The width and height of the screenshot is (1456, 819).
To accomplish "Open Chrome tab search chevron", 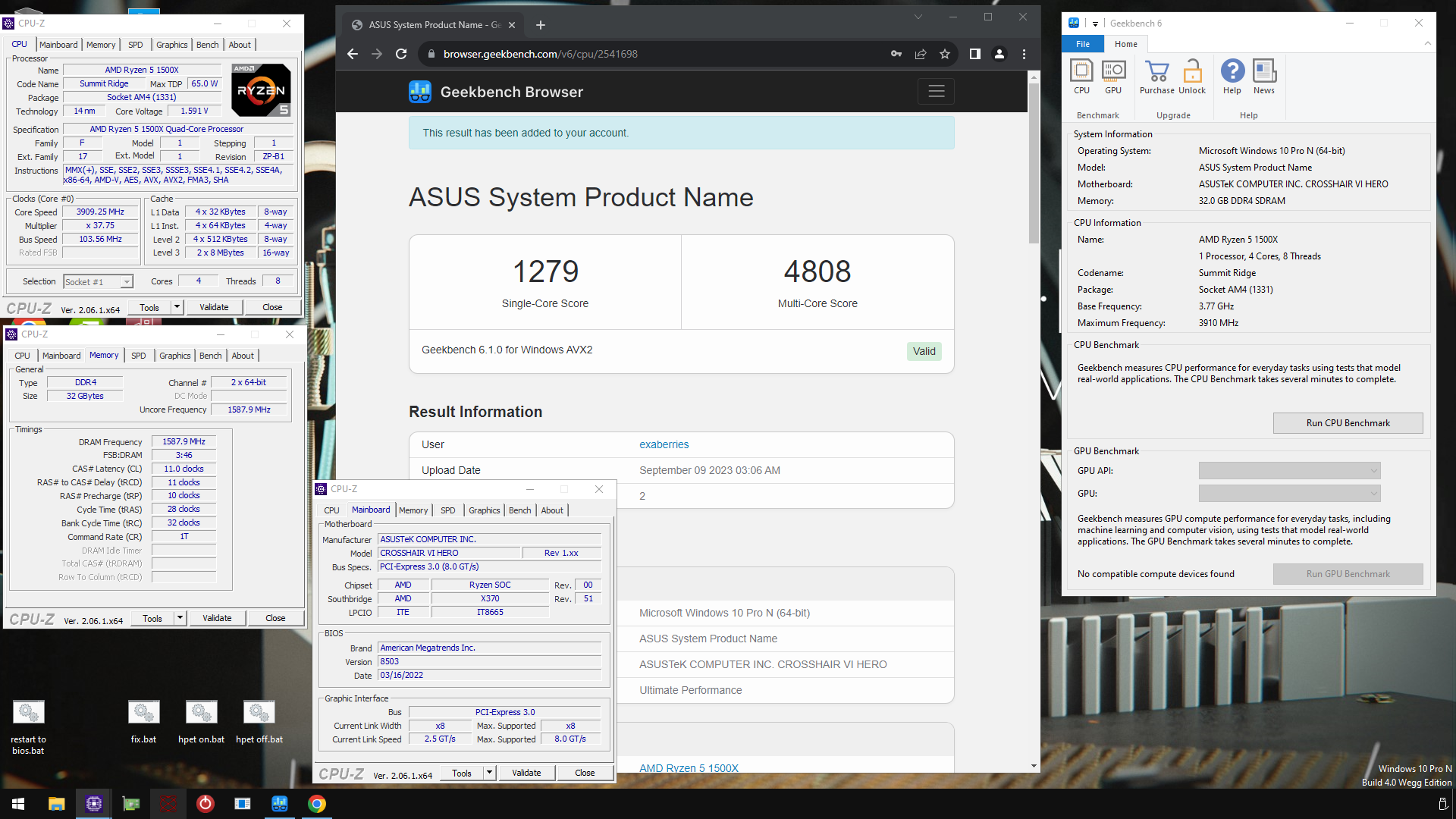I will 918,17.
